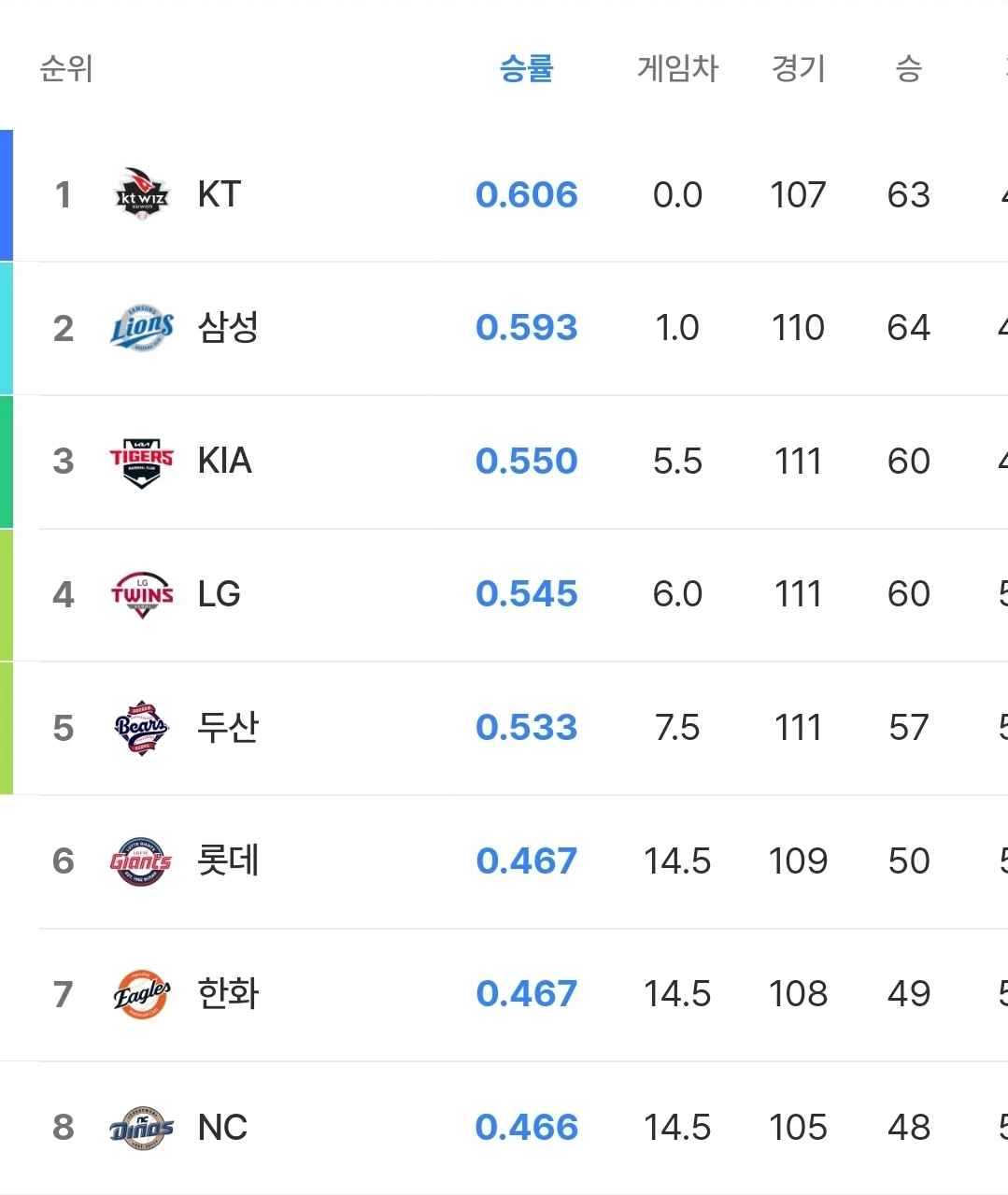1008x1195 pixels.
Task: Tap the NC Dinos logo
Action: (142, 1128)
